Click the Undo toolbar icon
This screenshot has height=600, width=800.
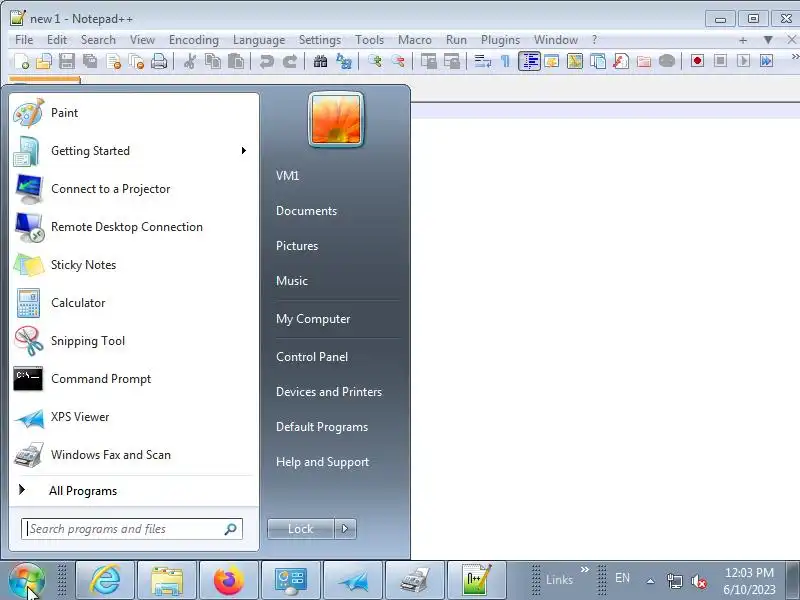[x=266, y=61]
